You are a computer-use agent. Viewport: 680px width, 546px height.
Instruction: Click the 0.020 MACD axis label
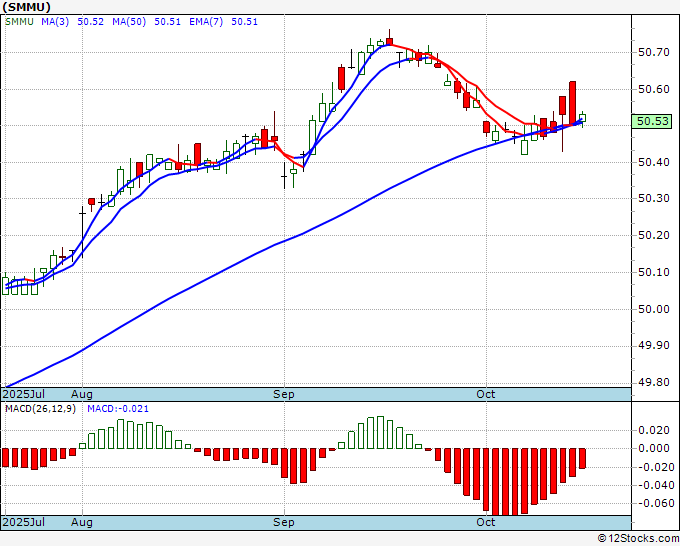click(654, 430)
